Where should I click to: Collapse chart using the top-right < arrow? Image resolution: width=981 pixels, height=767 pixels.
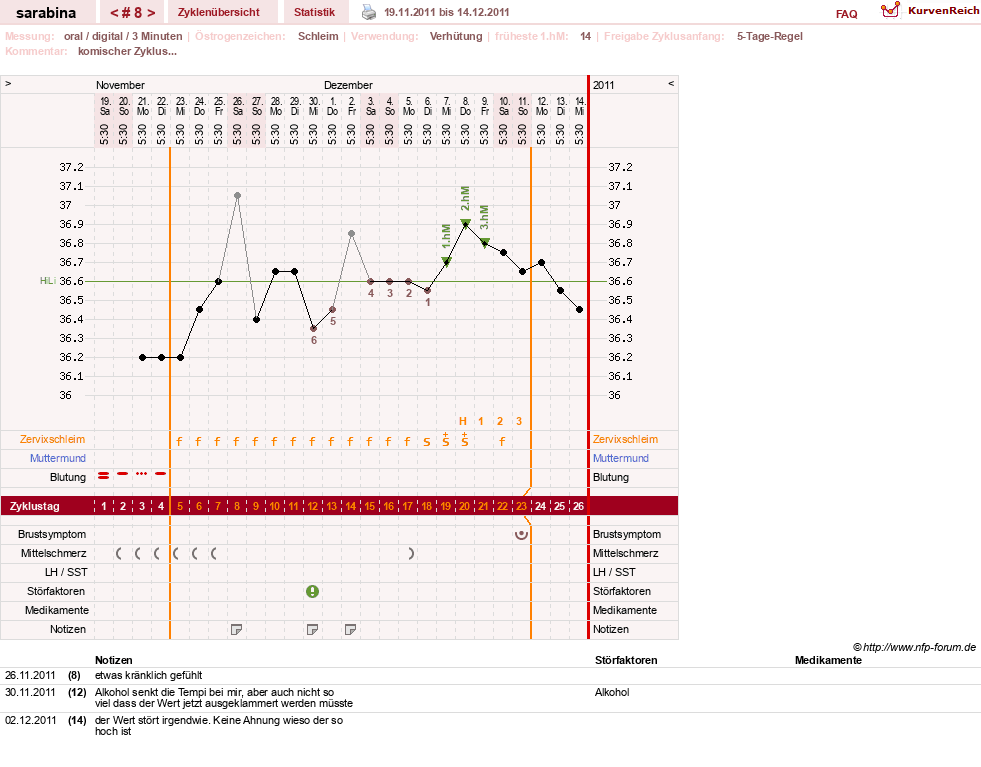click(671, 83)
